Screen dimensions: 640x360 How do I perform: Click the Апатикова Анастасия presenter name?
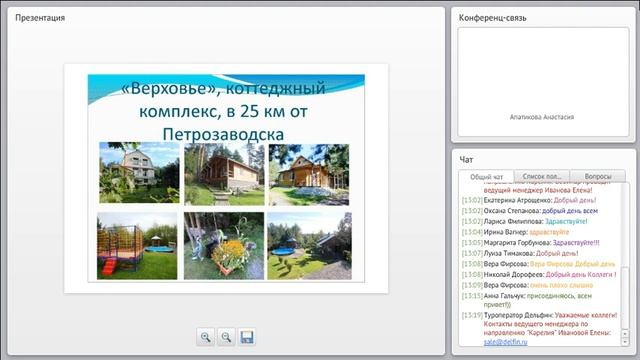(x=542, y=117)
